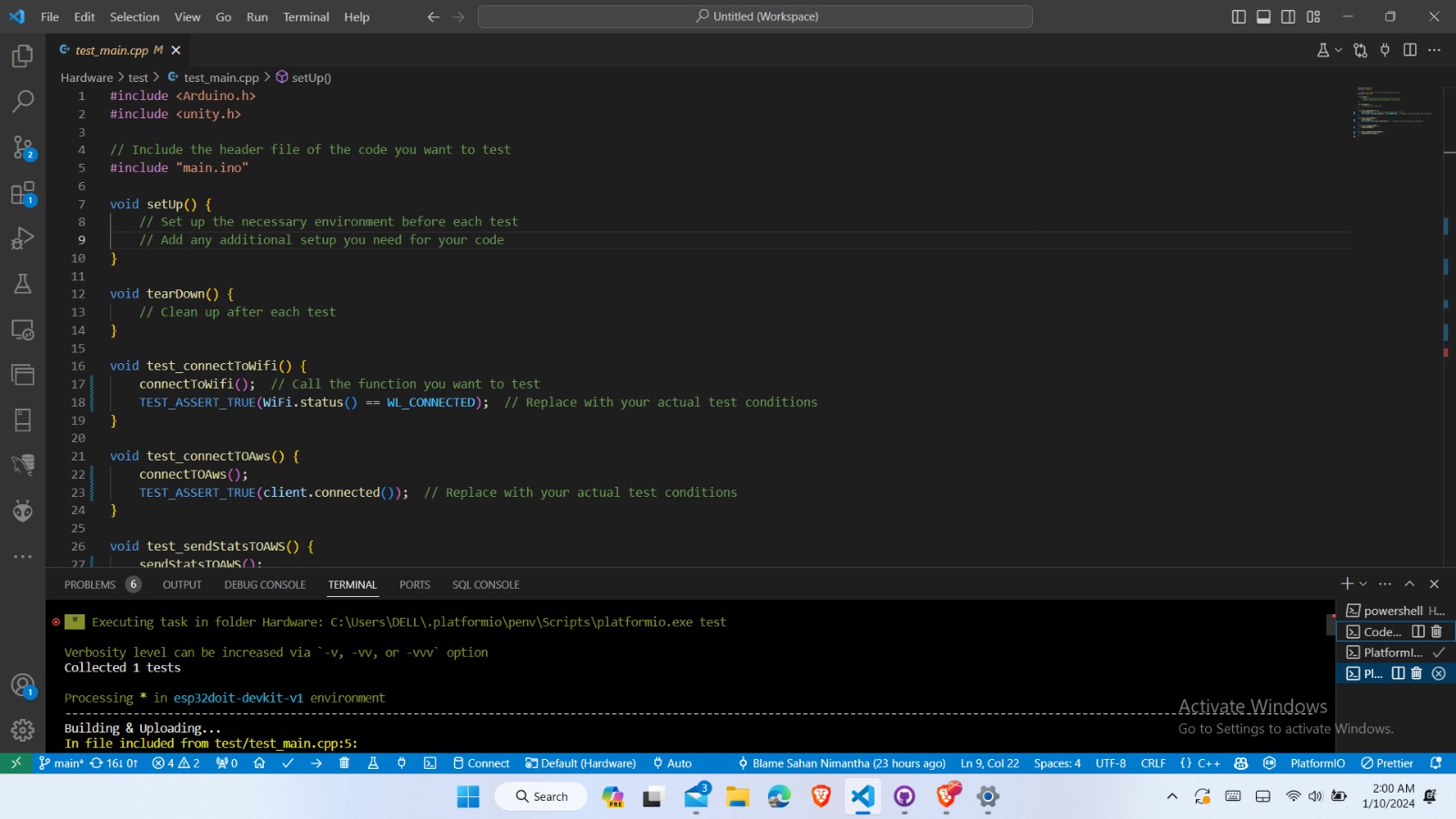This screenshot has height=819, width=1456.
Task: Toggle Primary Side Bar layout button
Action: [x=1239, y=16]
